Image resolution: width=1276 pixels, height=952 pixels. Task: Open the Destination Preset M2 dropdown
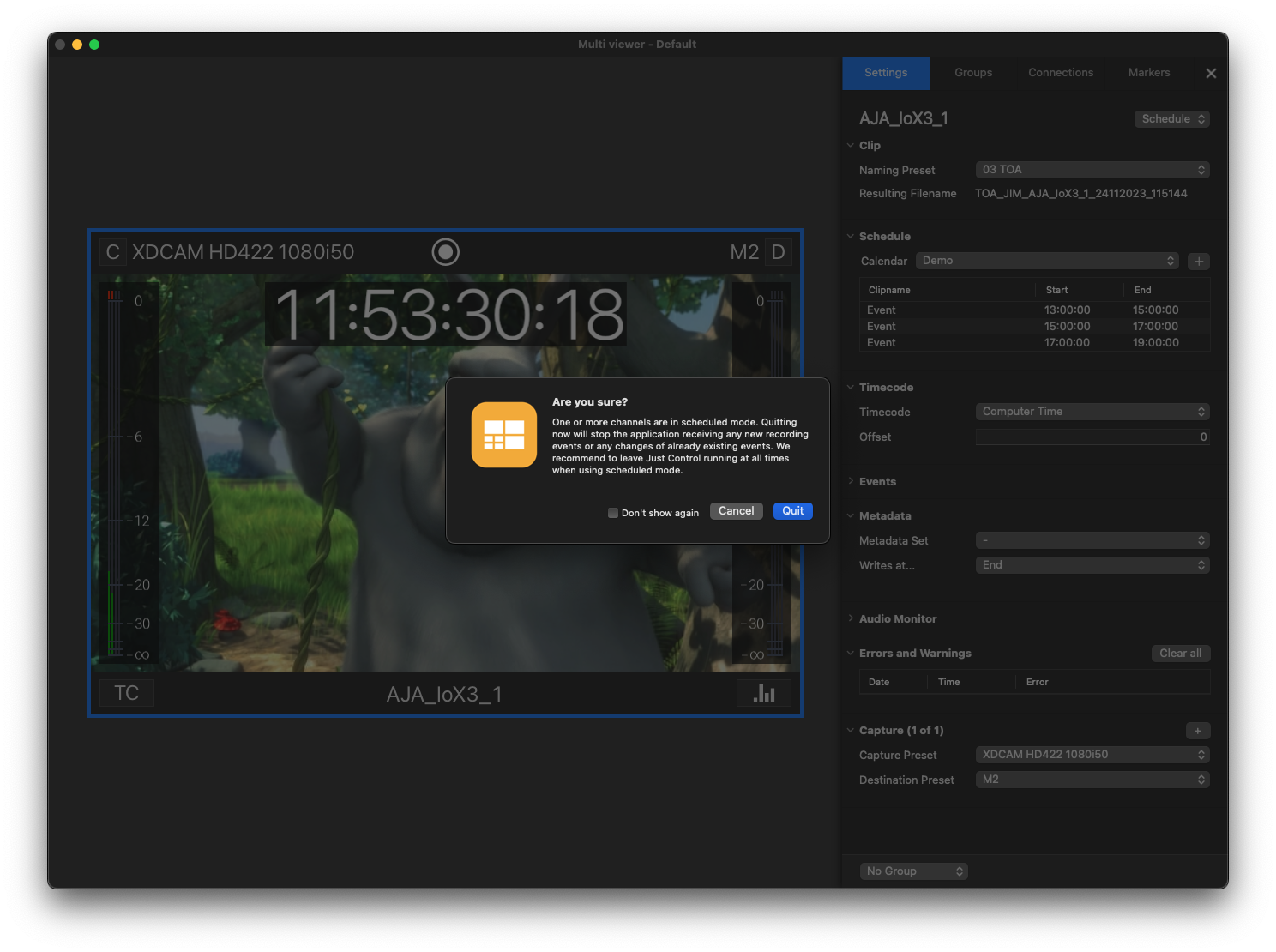click(x=1092, y=780)
